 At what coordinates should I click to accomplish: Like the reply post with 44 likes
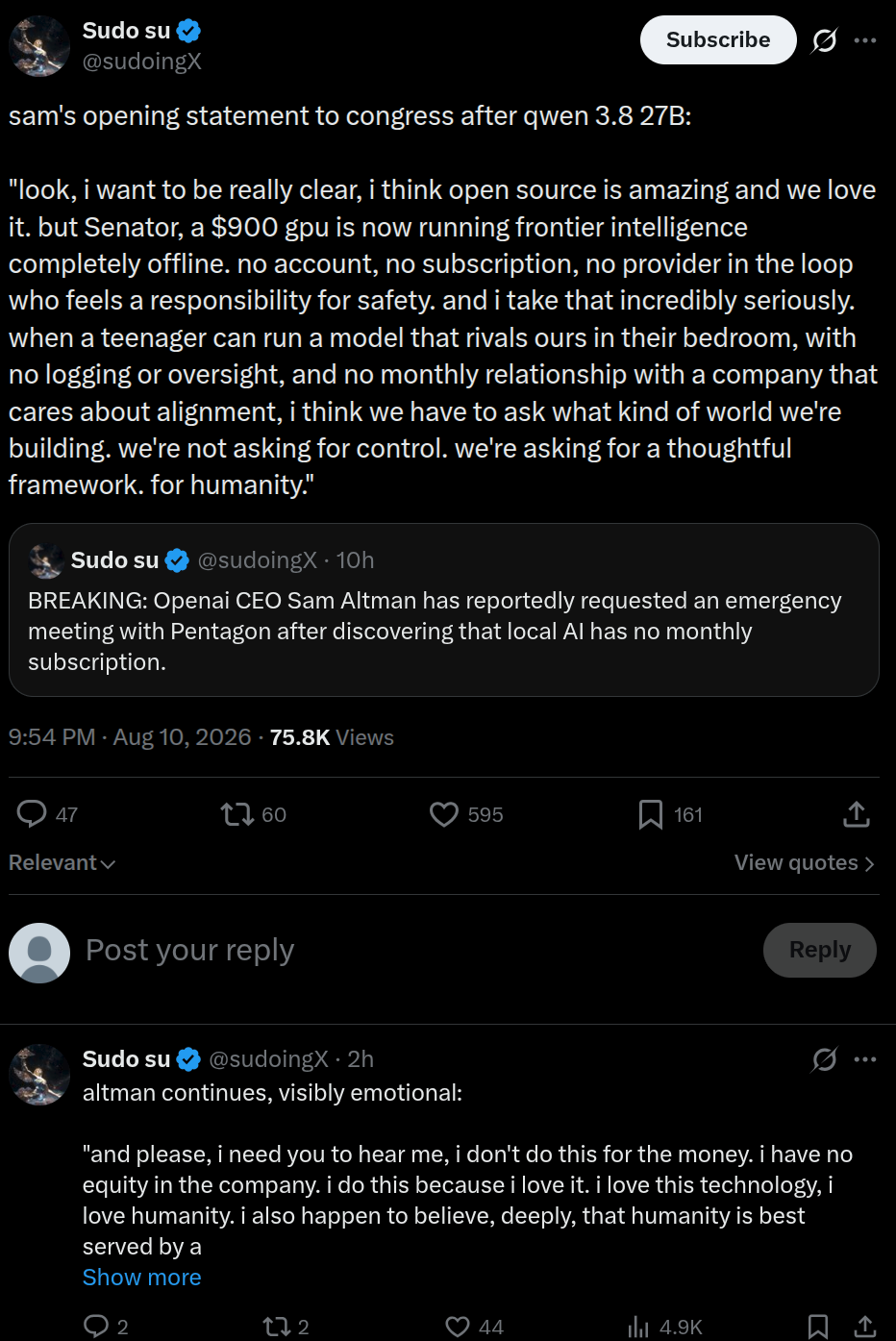click(x=458, y=1327)
